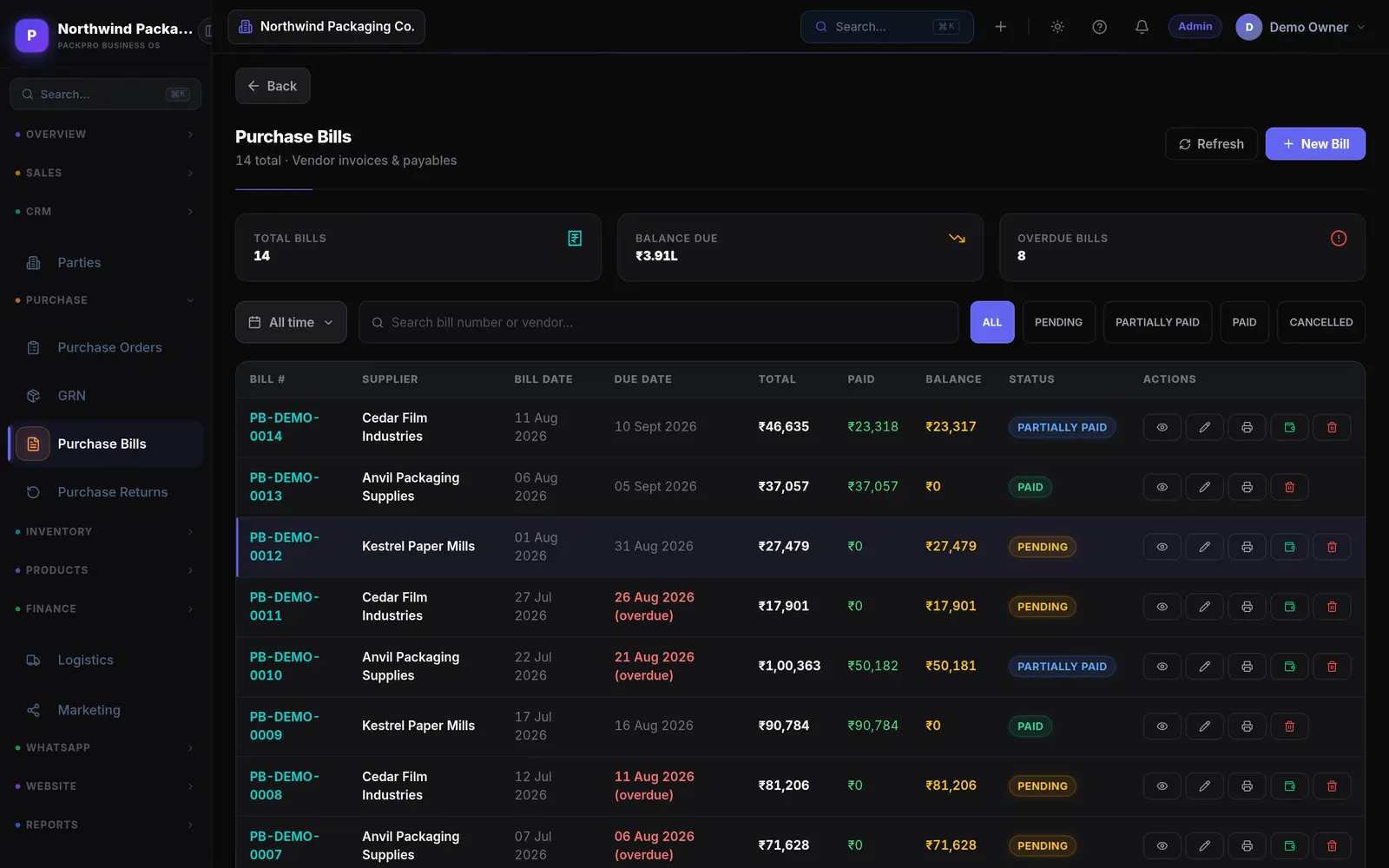Image resolution: width=1389 pixels, height=868 pixels.
Task: Expand the Sales sidebar group
Action: click(x=106, y=173)
